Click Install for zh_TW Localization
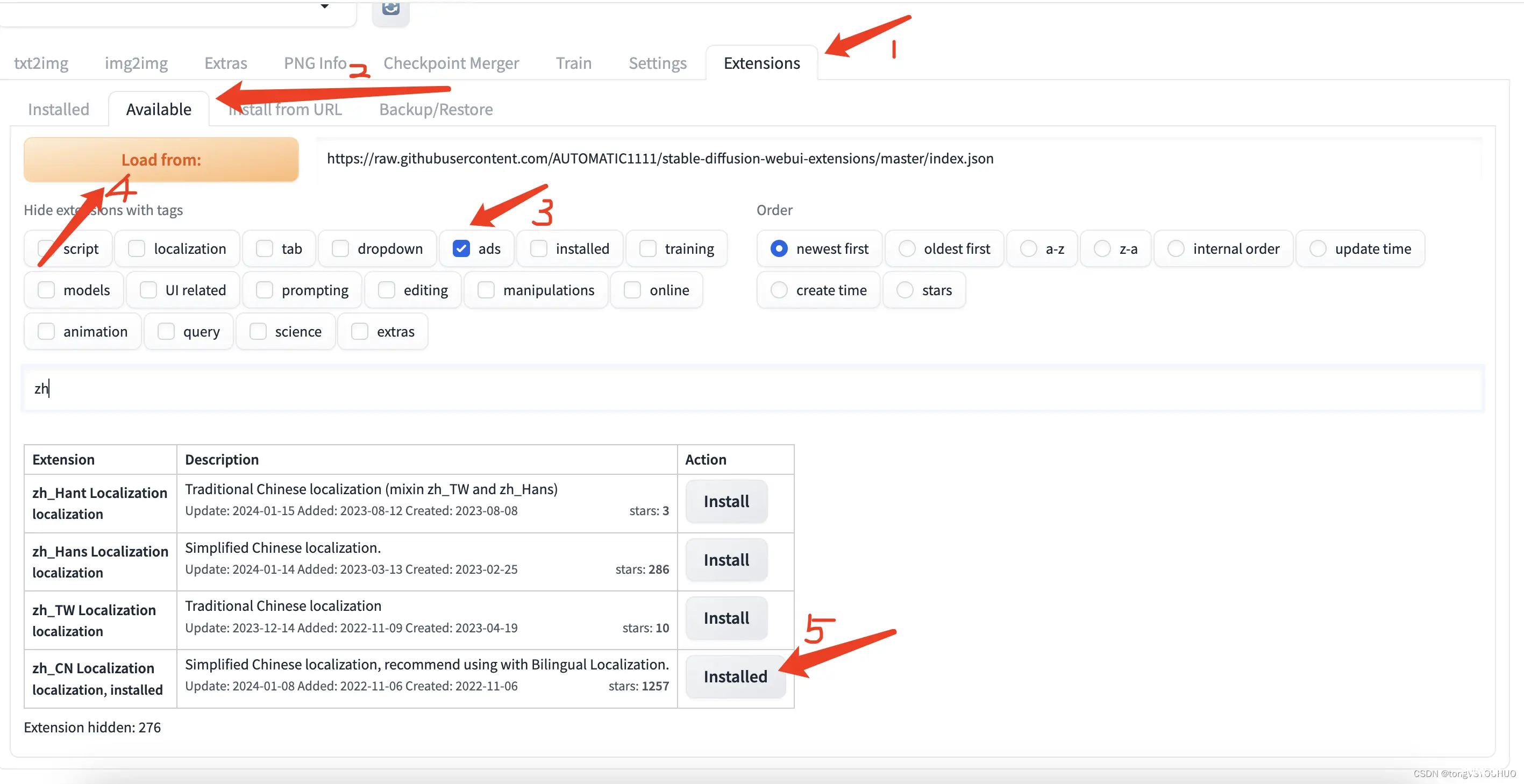This screenshot has height=784, width=1524. (x=726, y=616)
